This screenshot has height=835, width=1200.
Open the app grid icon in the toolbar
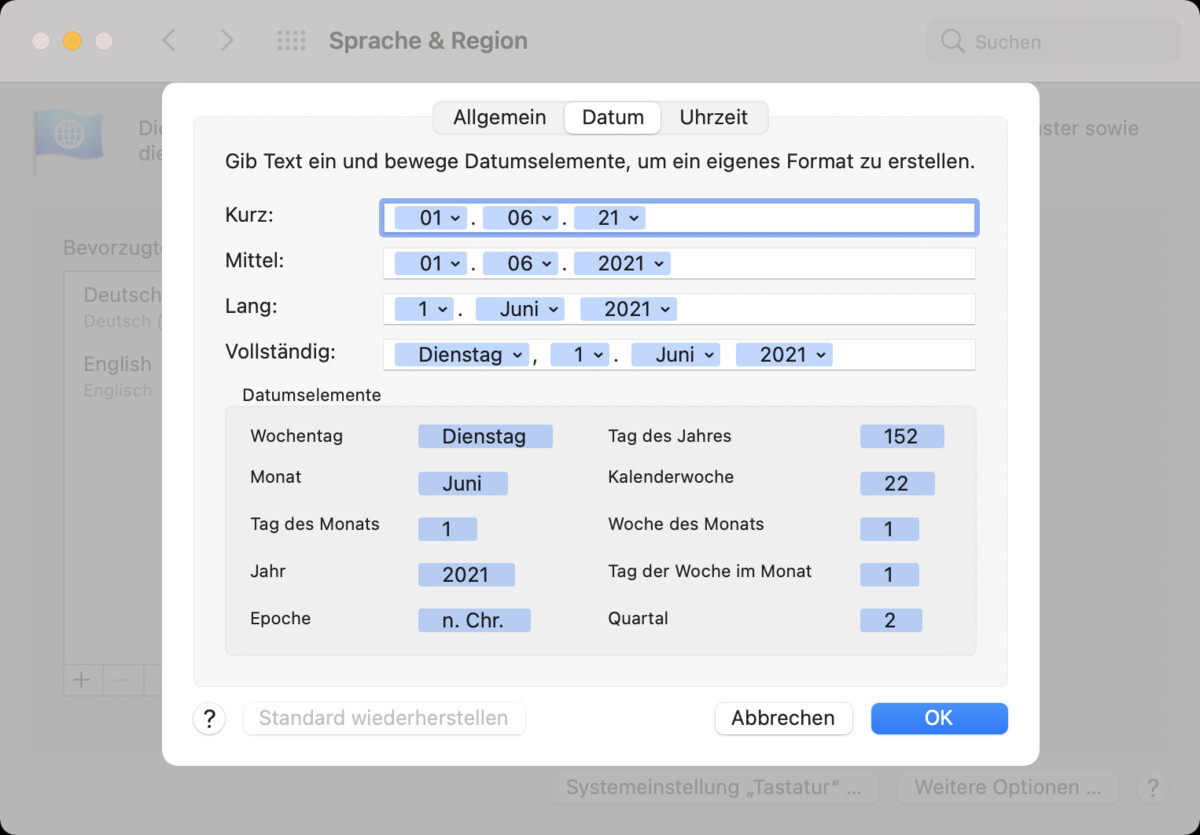pyautogui.click(x=290, y=40)
